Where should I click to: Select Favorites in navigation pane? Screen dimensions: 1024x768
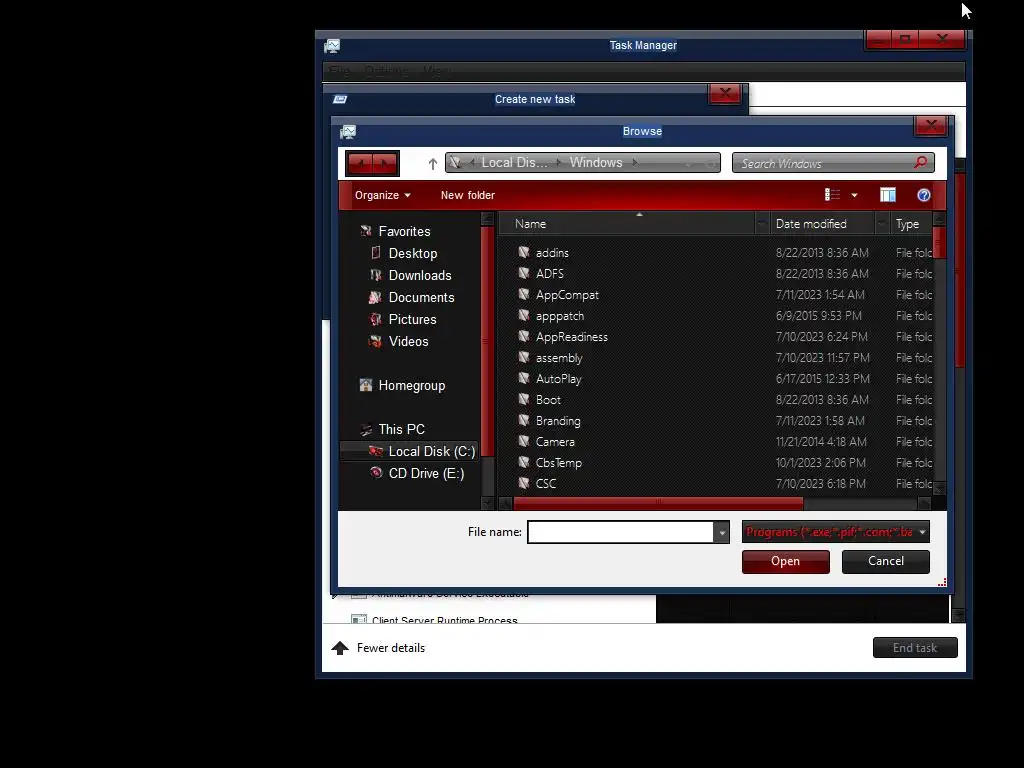pos(404,231)
